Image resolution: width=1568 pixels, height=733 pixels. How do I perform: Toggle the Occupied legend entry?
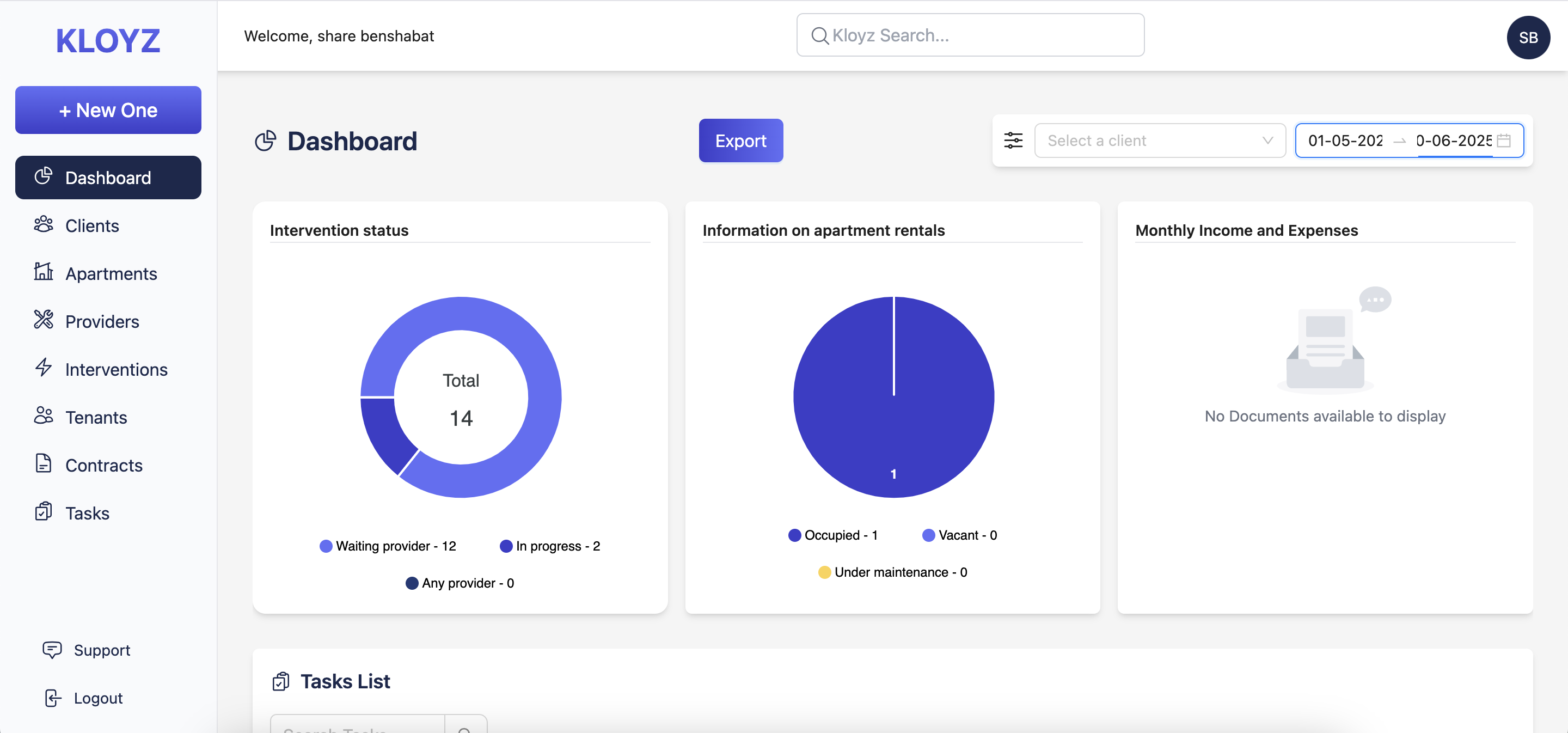pos(832,535)
